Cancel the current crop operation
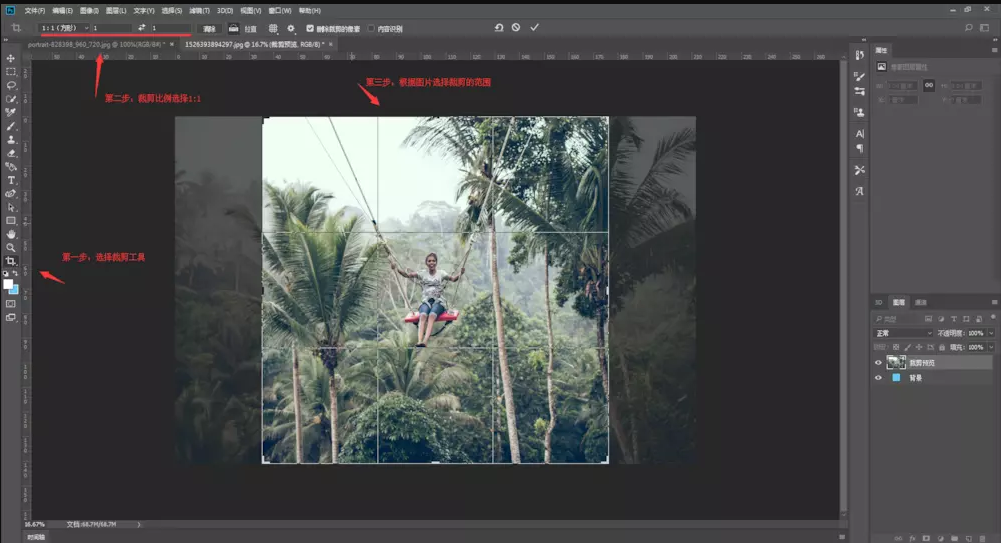This screenshot has width=1001, height=543. coord(516,28)
